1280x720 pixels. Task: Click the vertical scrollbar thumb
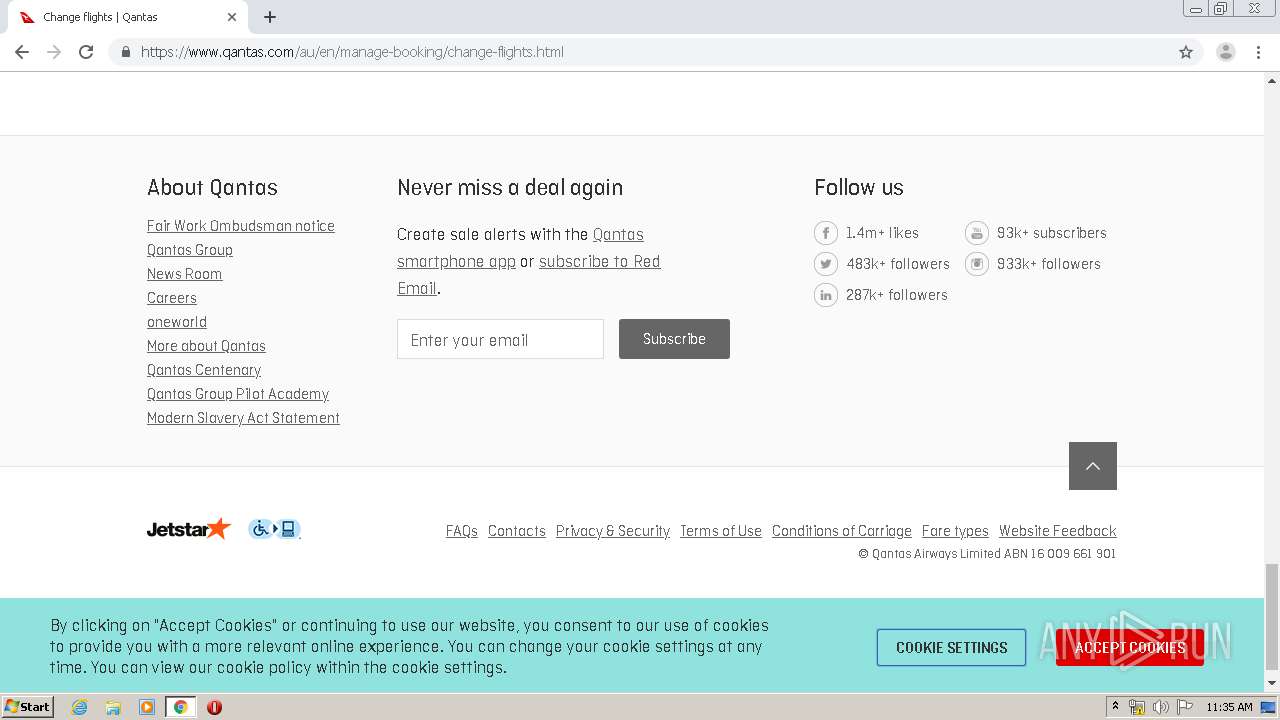pyautogui.click(x=1272, y=615)
